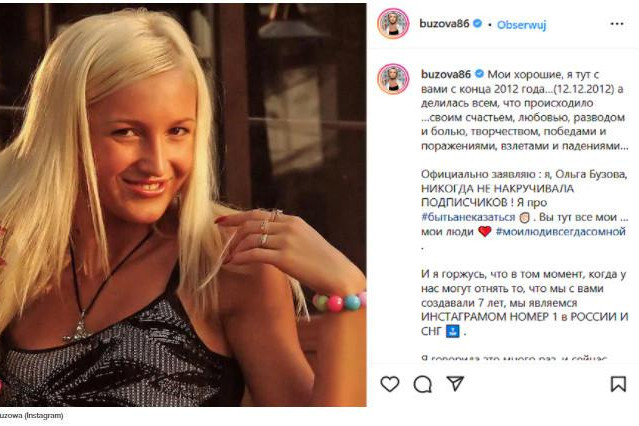Open buzova86 profile from the header username

[x=444, y=24]
